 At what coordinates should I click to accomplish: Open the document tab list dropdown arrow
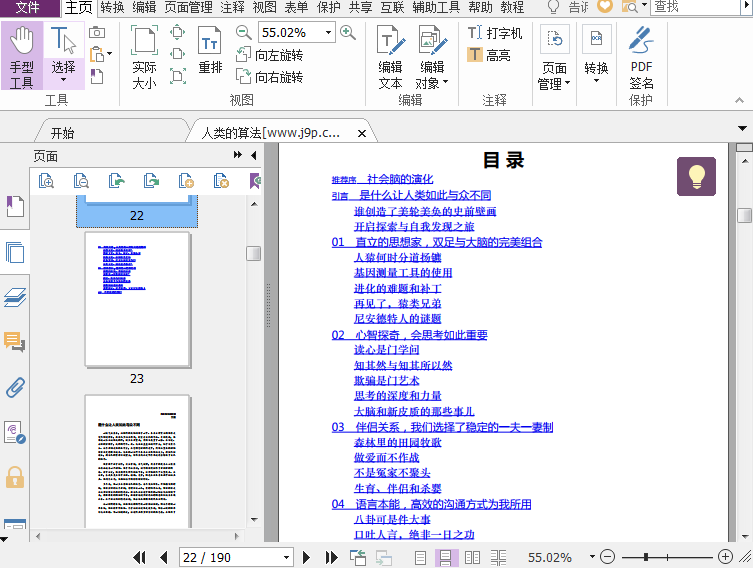tap(742, 128)
